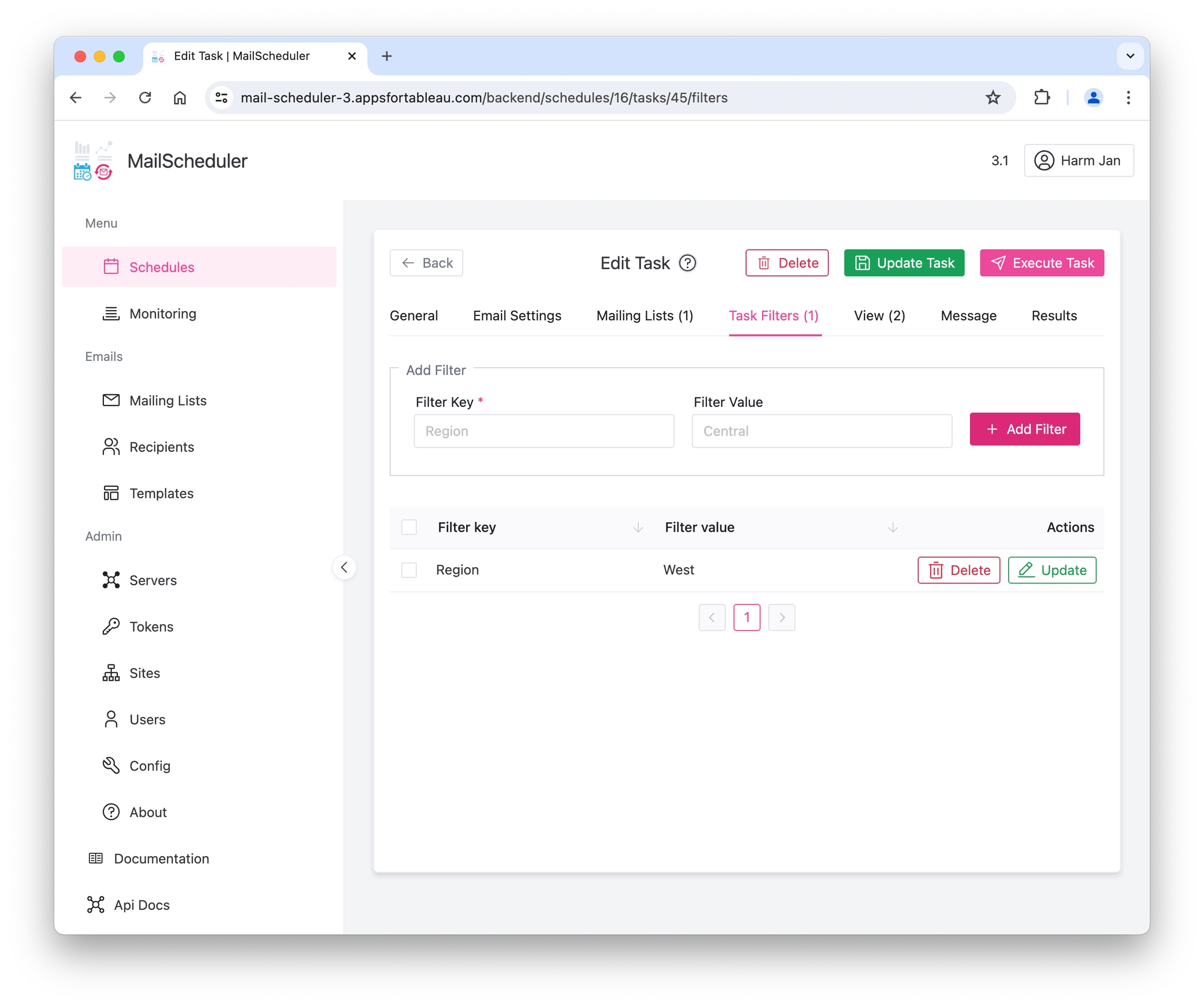
Task: Click the Recipients people icon
Action: [111, 447]
